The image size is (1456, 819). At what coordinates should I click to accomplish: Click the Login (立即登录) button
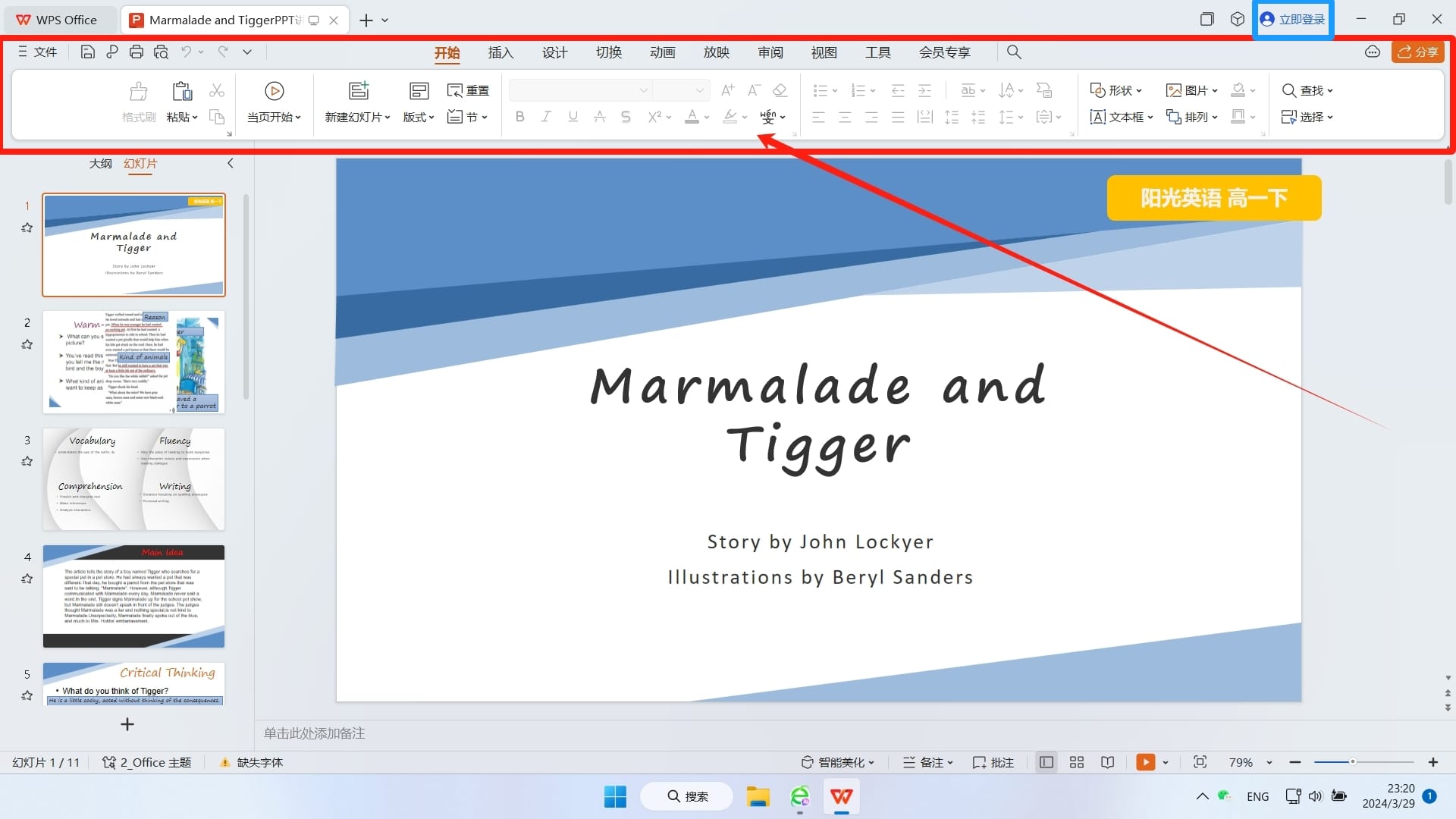[1293, 20]
